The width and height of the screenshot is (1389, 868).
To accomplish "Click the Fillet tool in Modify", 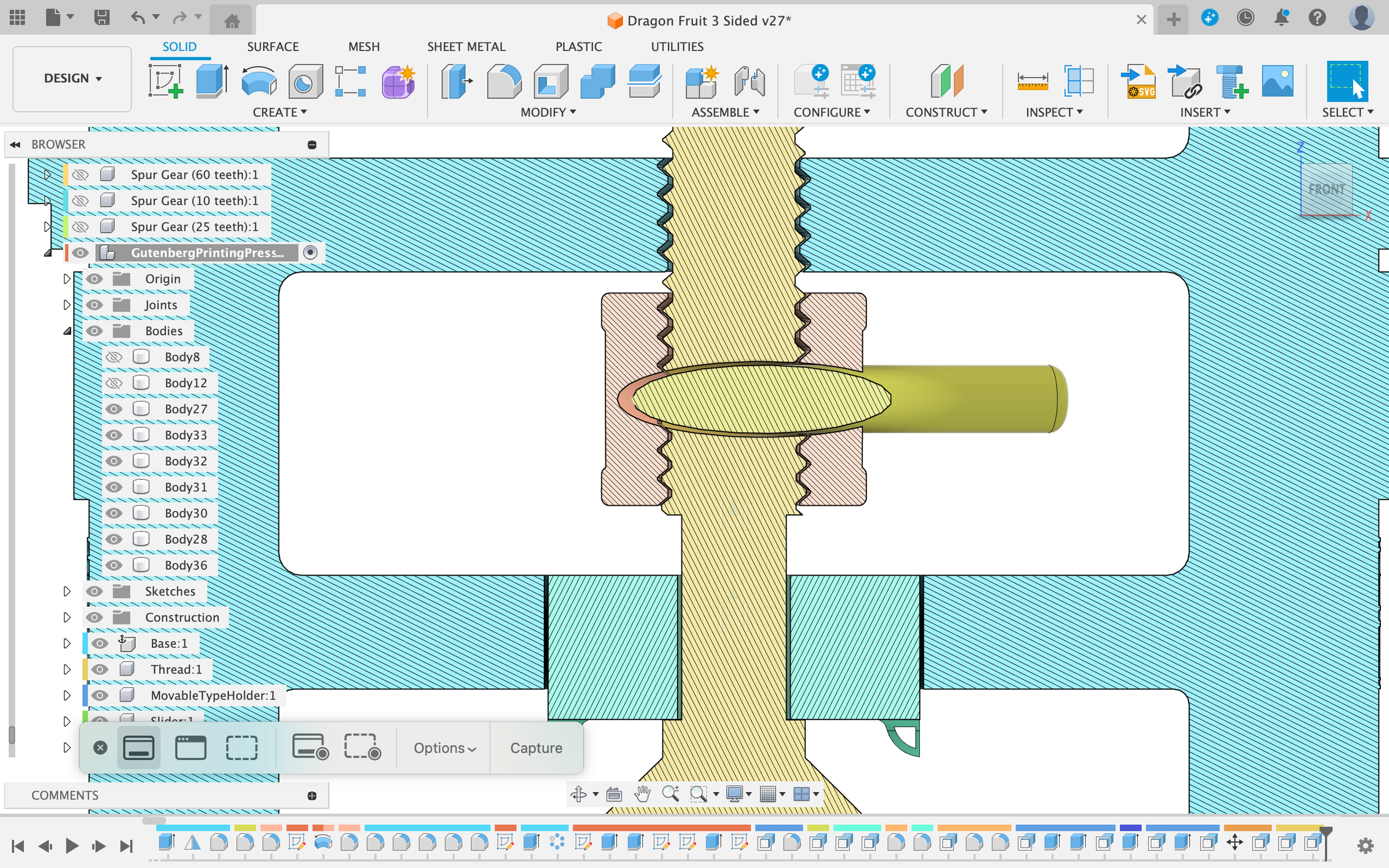I will coord(504,81).
